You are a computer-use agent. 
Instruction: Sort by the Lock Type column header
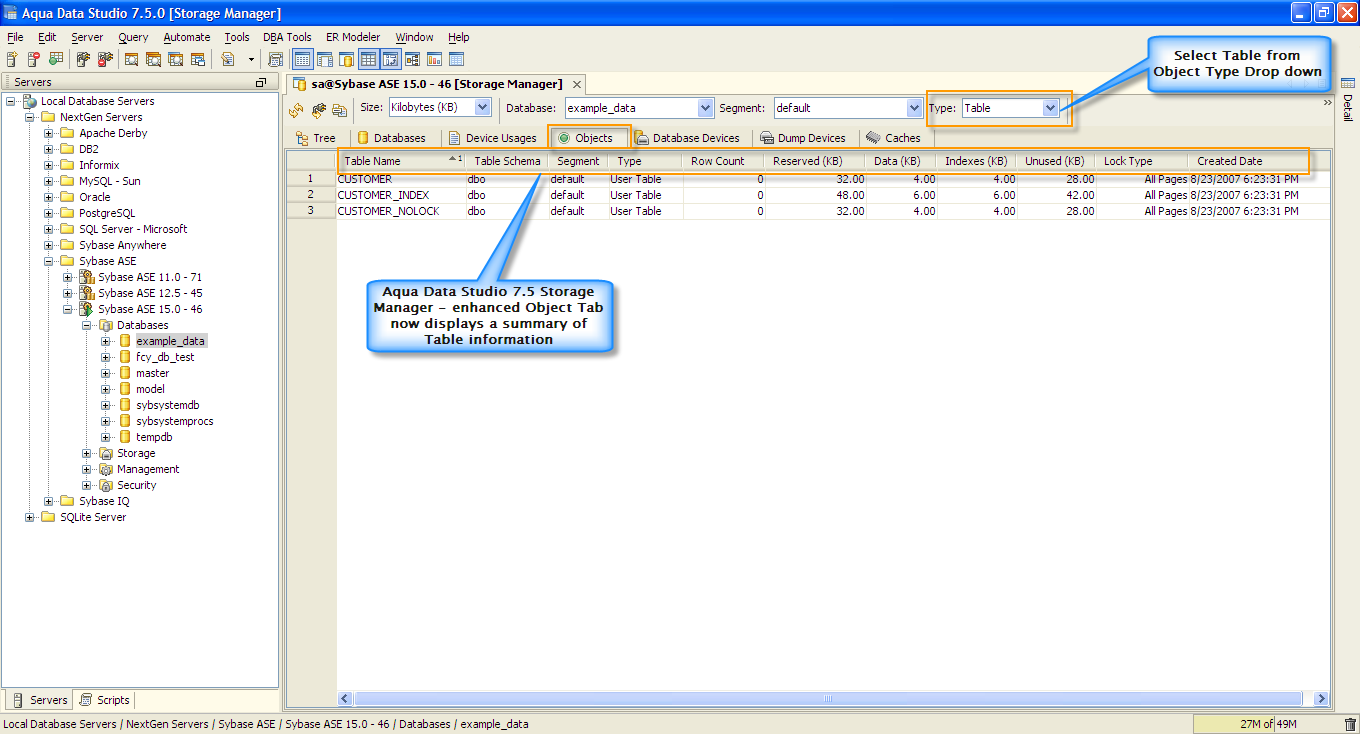[1142, 161]
